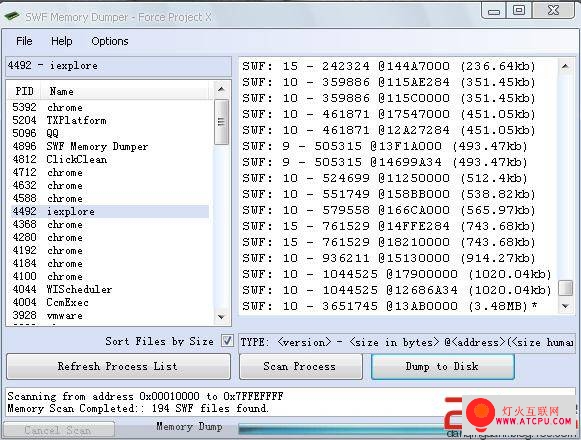Click the PID column header
581x440 pixels.
pos(24,91)
